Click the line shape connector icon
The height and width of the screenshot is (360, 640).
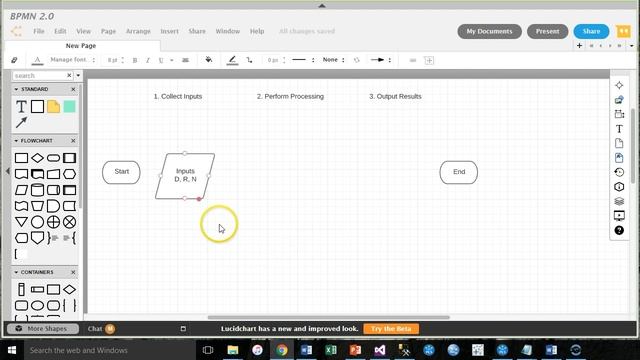tap(249, 60)
